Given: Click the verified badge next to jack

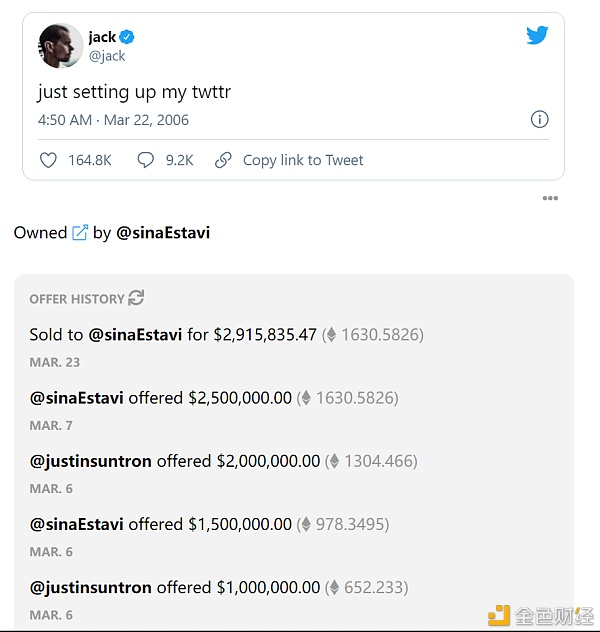Looking at the screenshot, I should (127, 37).
